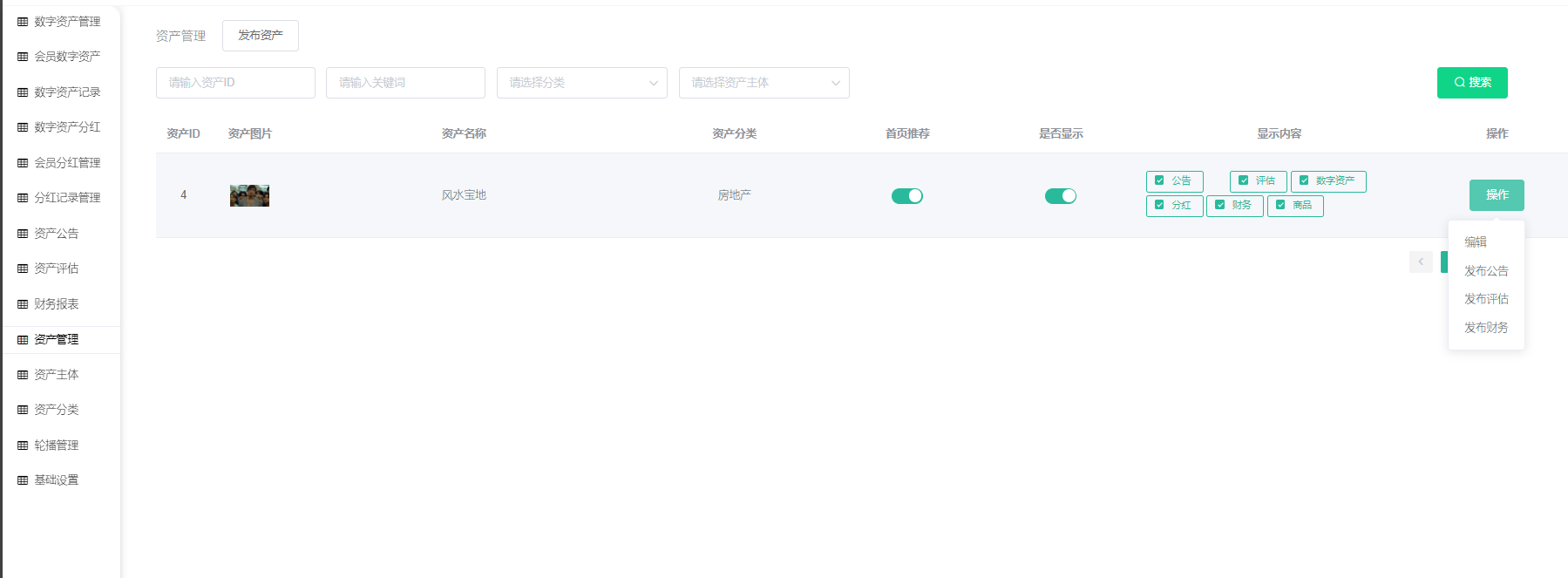Click the green 搜索 button

(1472, 83)
